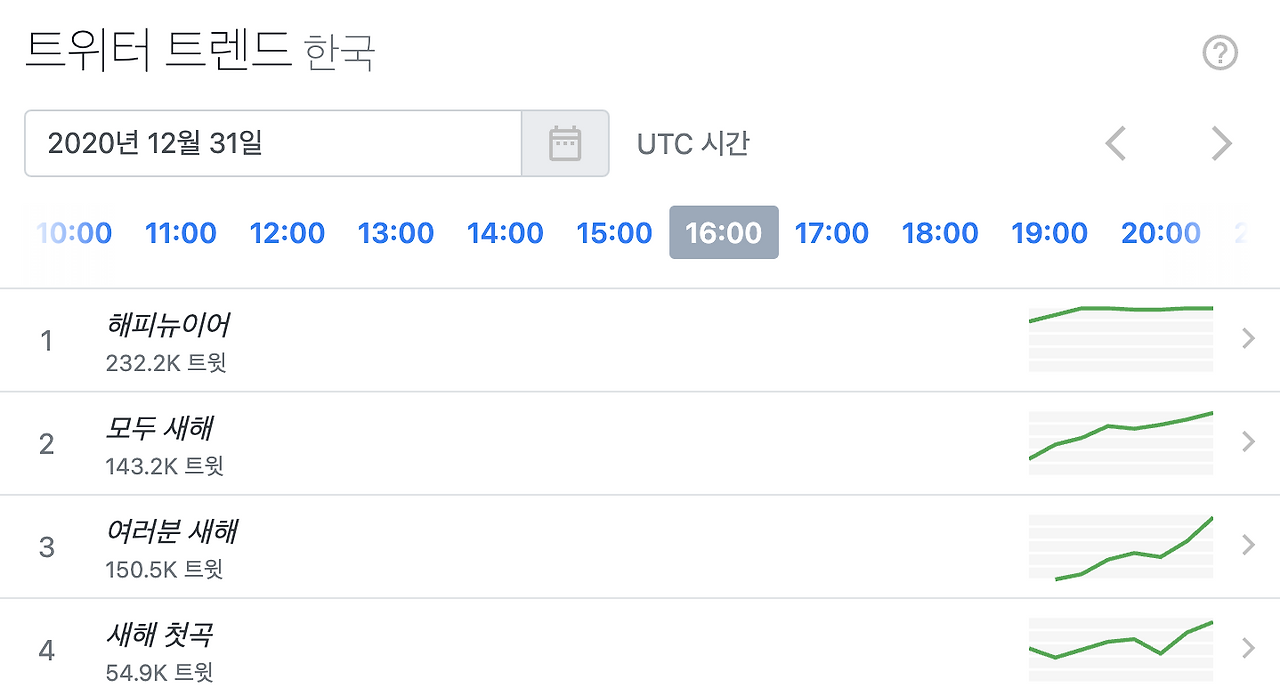Viewport: 1280px width, 696px height.
Task: Expand trend details for 모두 새해
Action: [x=1246, y=441]
